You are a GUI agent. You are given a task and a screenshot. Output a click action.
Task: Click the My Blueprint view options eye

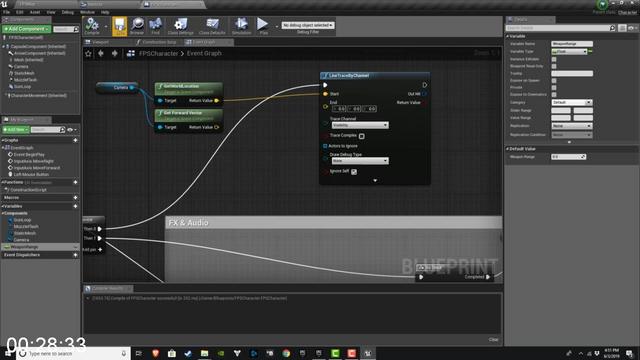[71, 130]
